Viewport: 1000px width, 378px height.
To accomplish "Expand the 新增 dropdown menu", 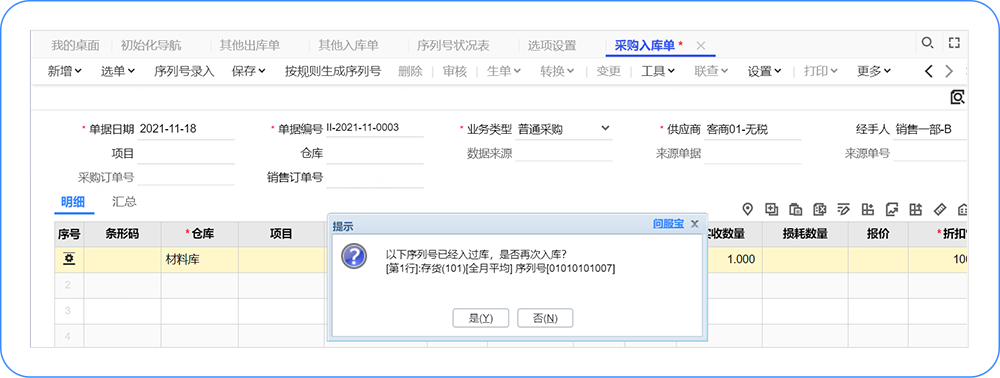I will (65, 71).
